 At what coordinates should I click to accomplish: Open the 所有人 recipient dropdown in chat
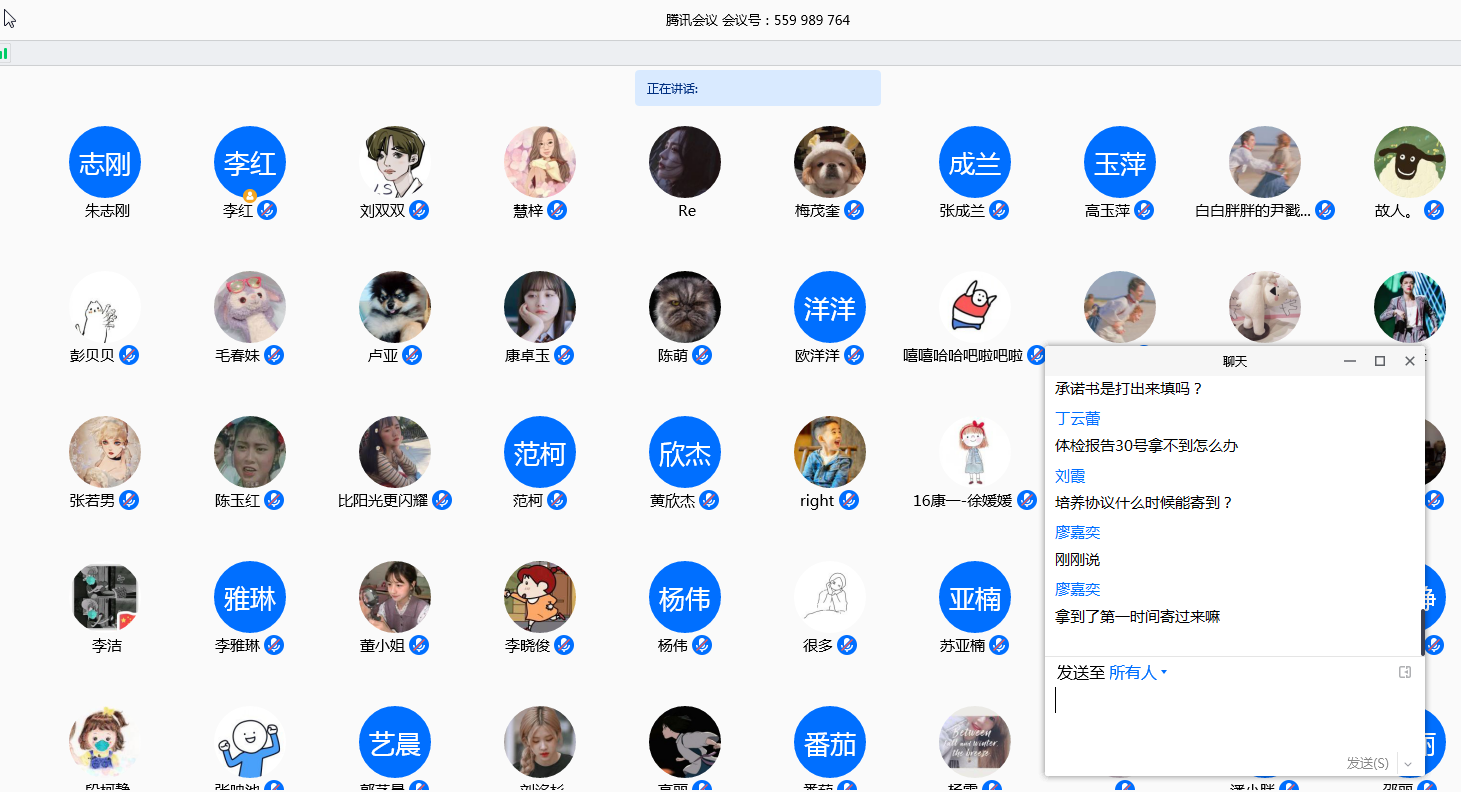click(x=1137, y=673)
